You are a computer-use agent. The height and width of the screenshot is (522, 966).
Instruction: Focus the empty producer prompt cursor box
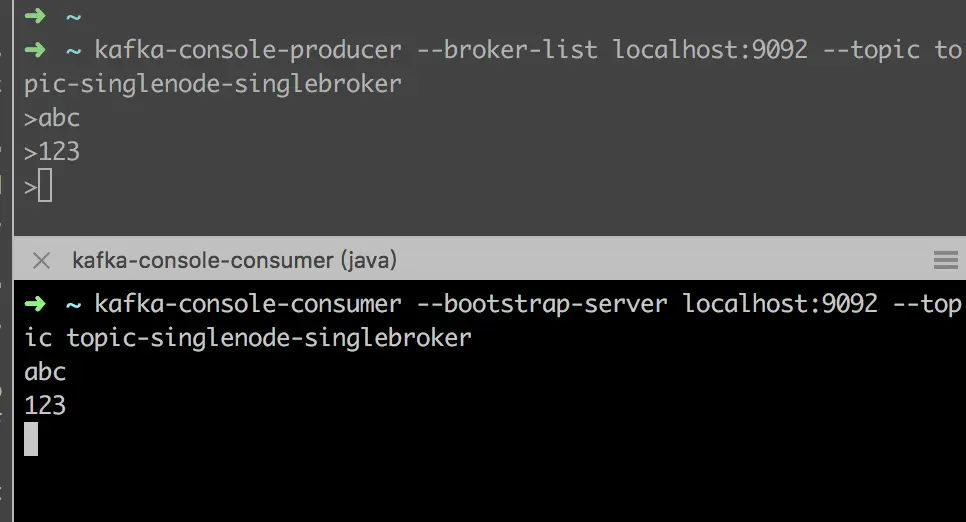coord(45,186)
